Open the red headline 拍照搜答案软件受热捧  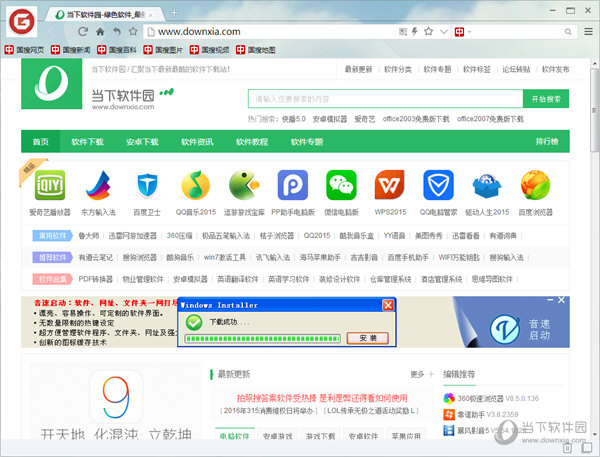[322, 398]
